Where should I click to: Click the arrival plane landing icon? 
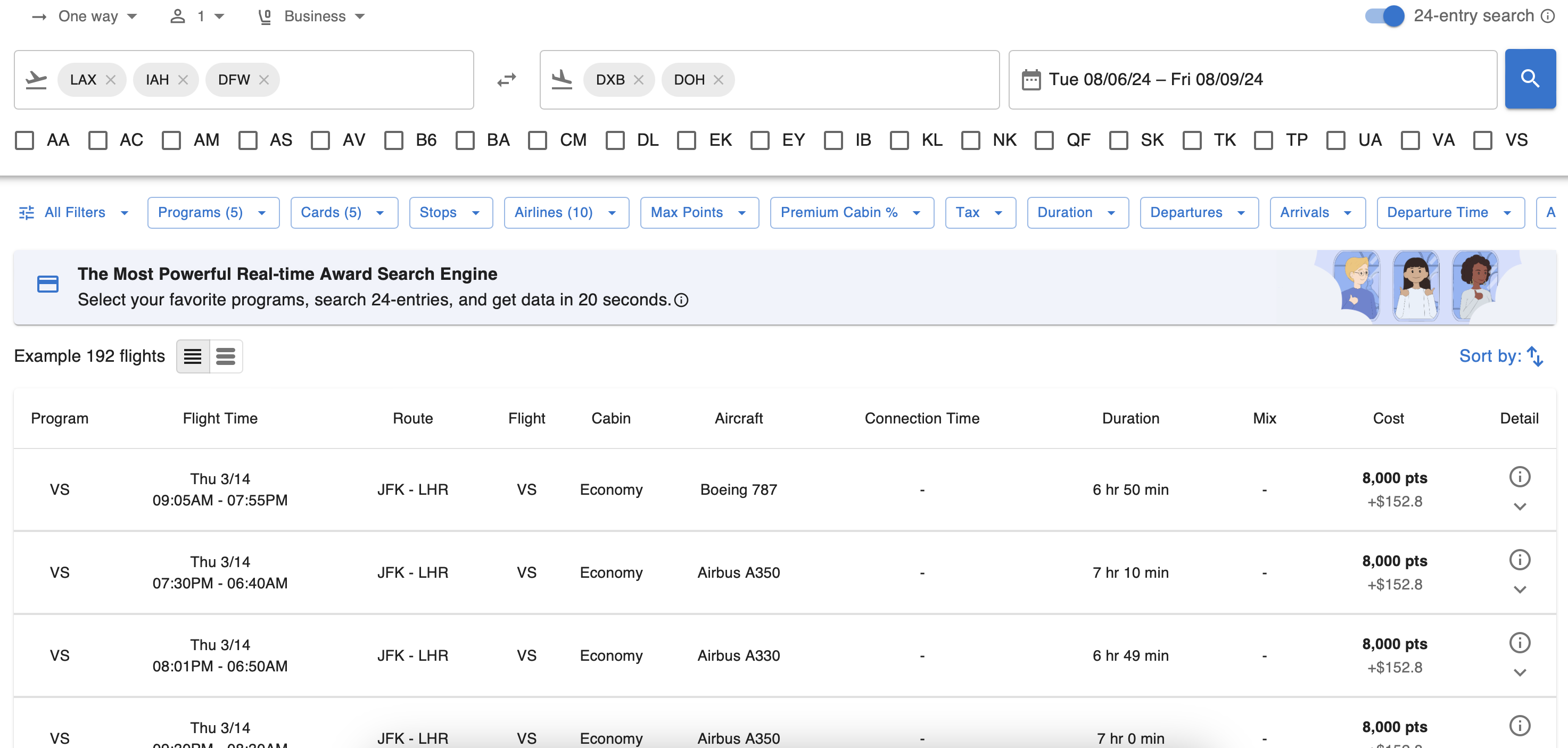click(561, 80)
